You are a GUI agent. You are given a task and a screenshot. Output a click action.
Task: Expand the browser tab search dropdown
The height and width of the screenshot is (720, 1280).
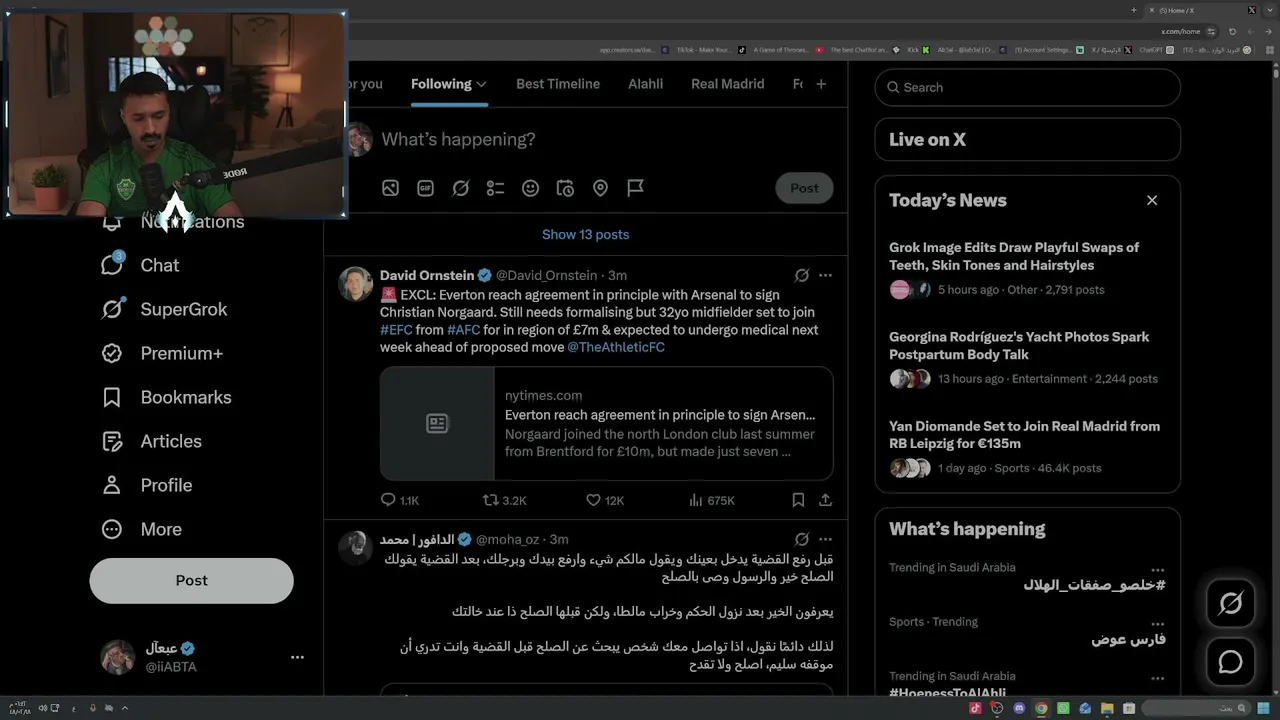pyautogui.click(x=1270, y=10)
